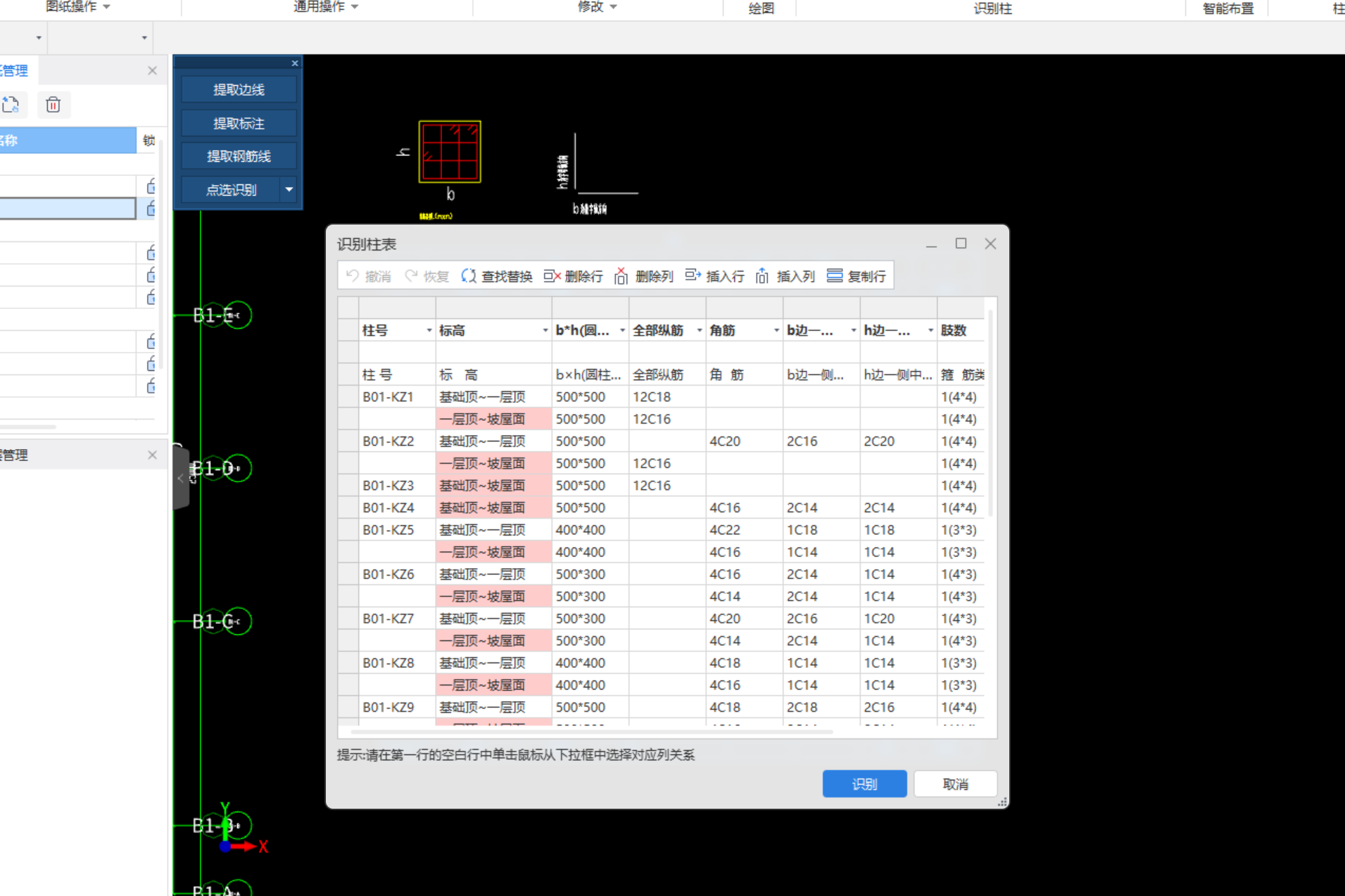Click the vertical scrollbar in column table
1345x896 pixels.
point(991,412)
